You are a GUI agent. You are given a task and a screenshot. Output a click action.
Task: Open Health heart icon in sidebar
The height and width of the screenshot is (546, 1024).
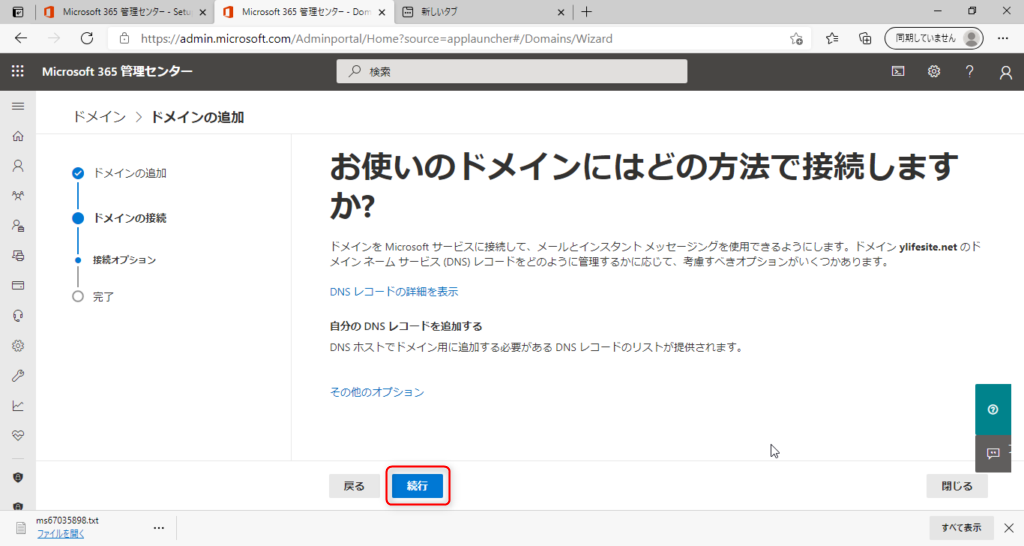18,436
